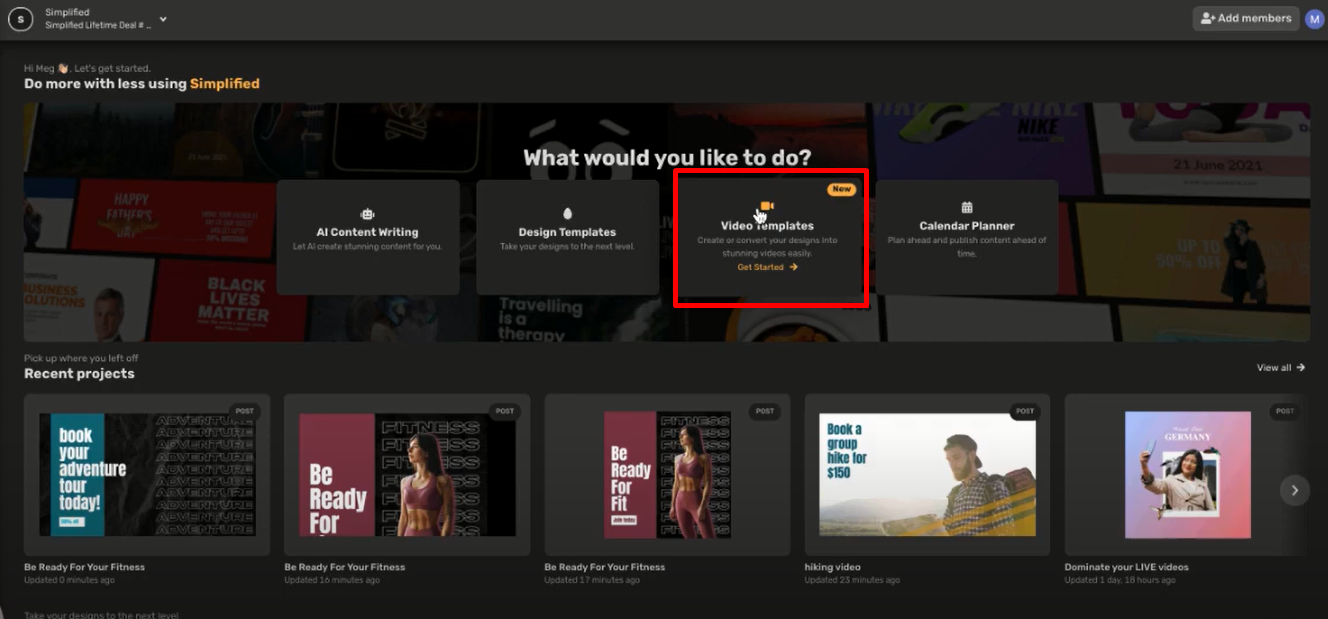This screenshot has height=619, width=1328.
Task: Click the hiking video project title
Action: click(x=833, y=567)
